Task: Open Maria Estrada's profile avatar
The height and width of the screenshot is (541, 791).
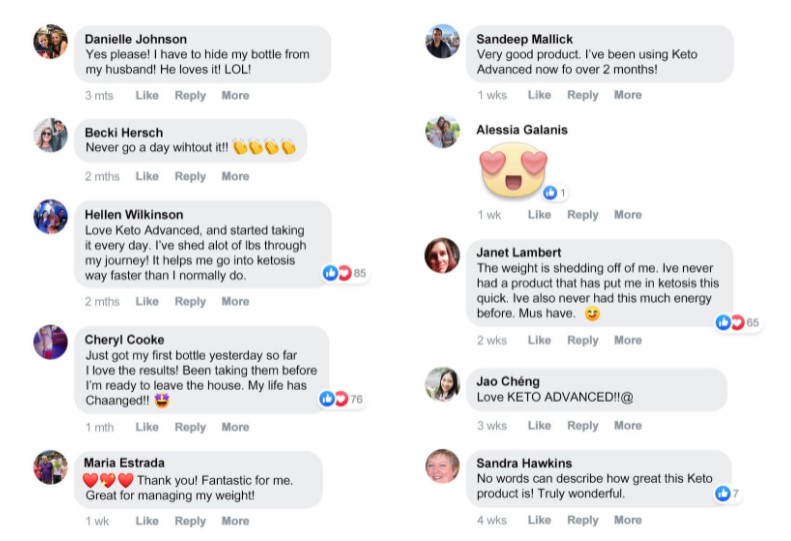Action: pyautogui.click(x=50, y=467)
